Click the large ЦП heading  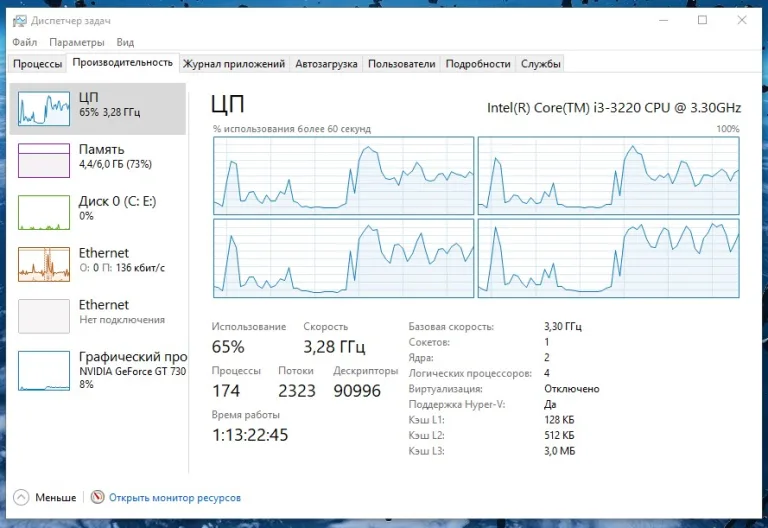pos(228,104)
